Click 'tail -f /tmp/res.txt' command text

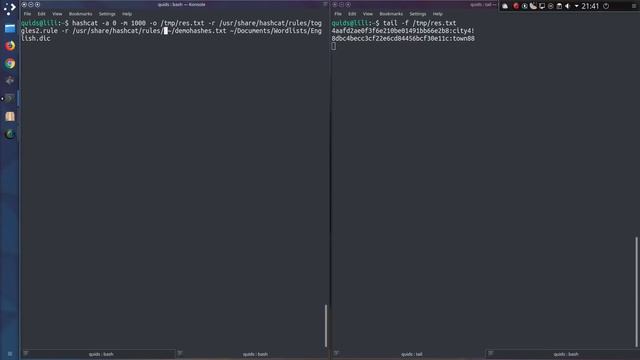click(420, 23)
